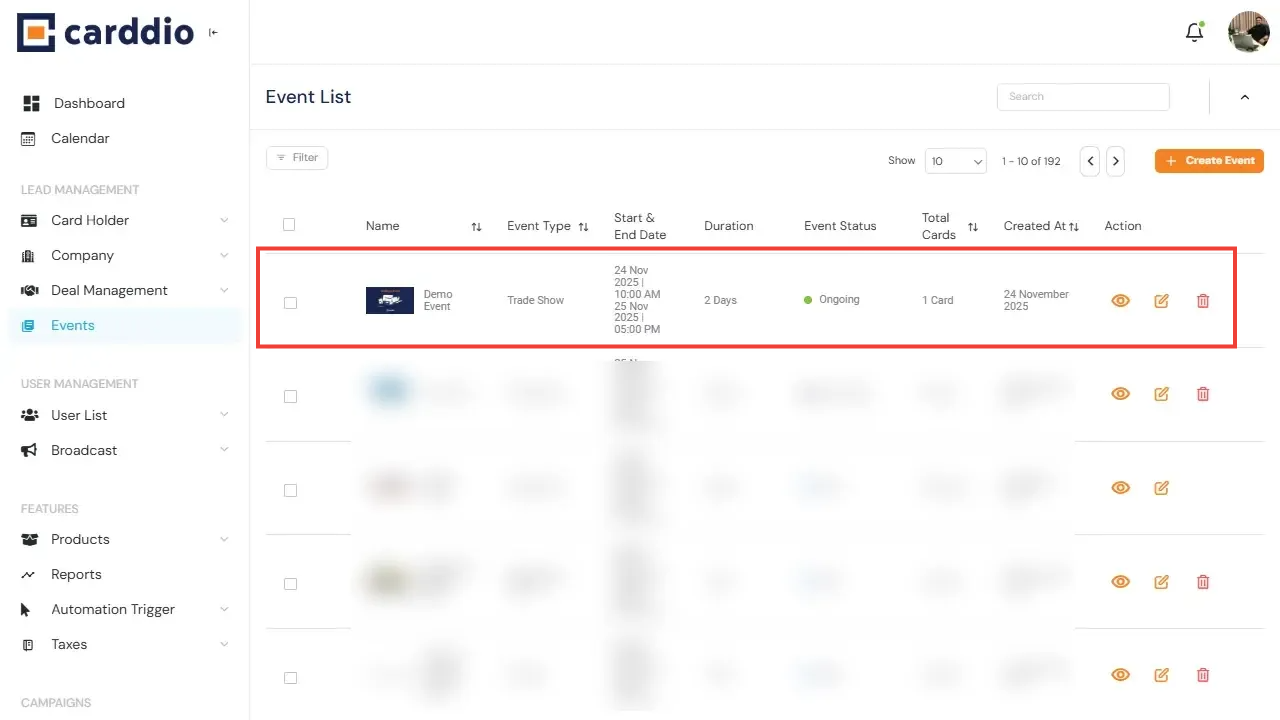Tick the checkbox of the second event row
This screenshot has height=720, width=1280.
pos(290,396)
